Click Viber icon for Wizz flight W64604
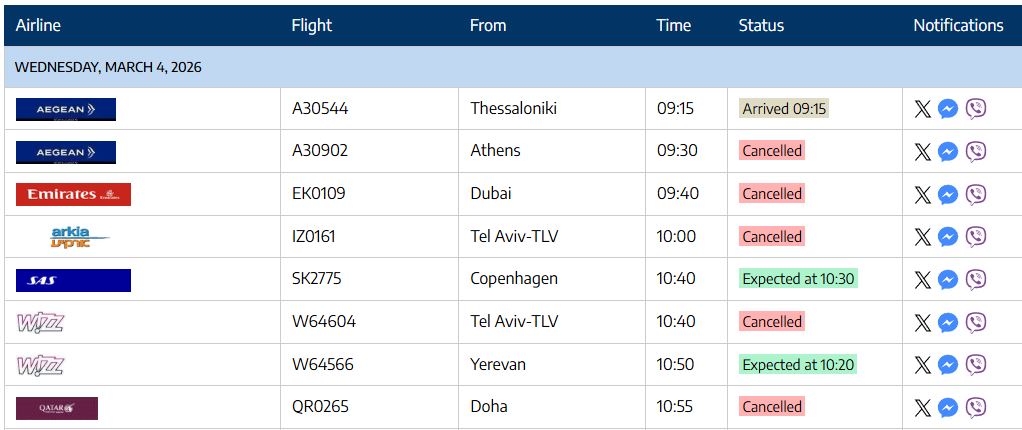This screenshot has width=1022, height=430. 976,322
